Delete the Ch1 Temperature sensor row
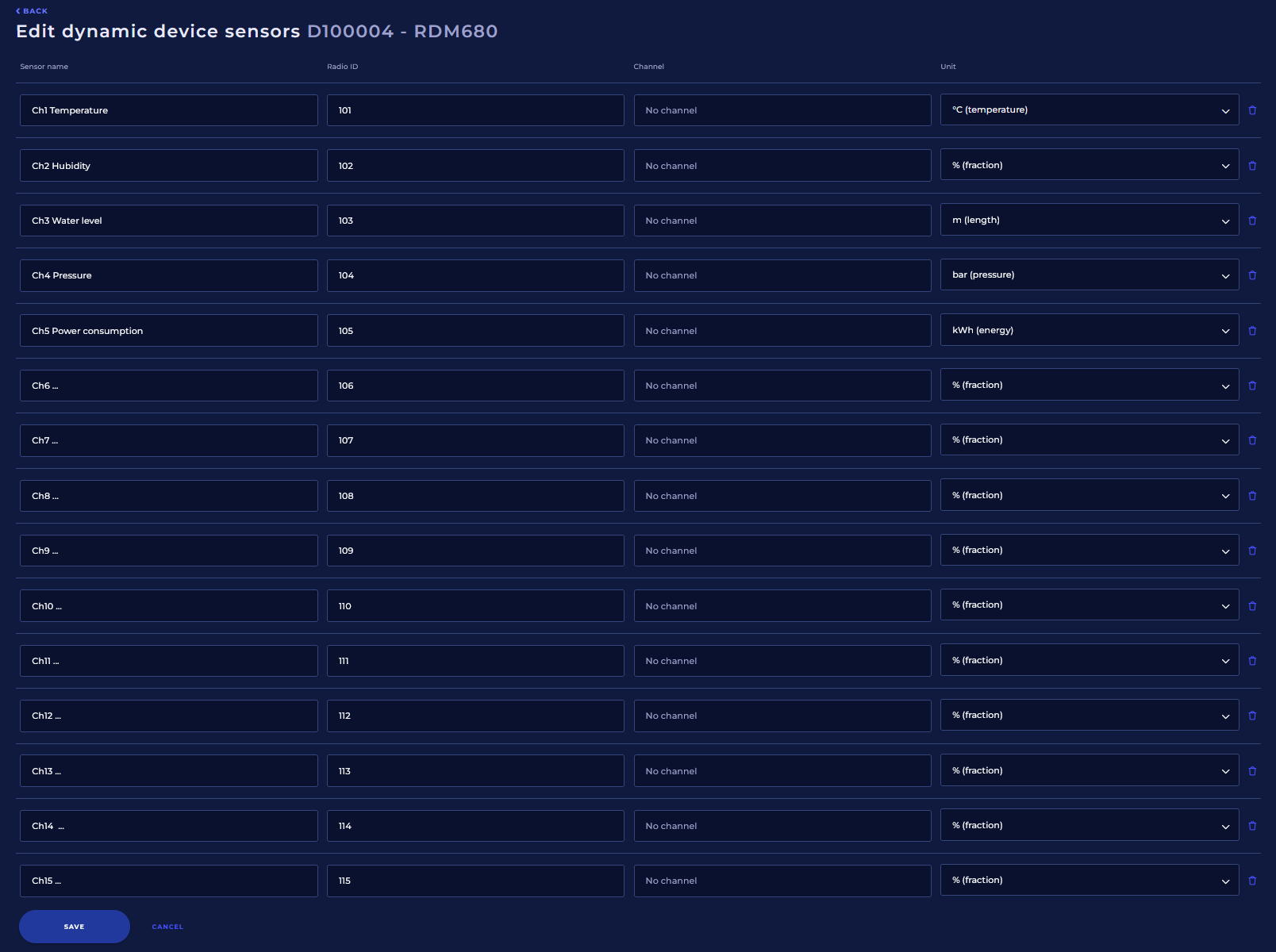Screen dimensions: 1276x952 tap(1252, 110)
